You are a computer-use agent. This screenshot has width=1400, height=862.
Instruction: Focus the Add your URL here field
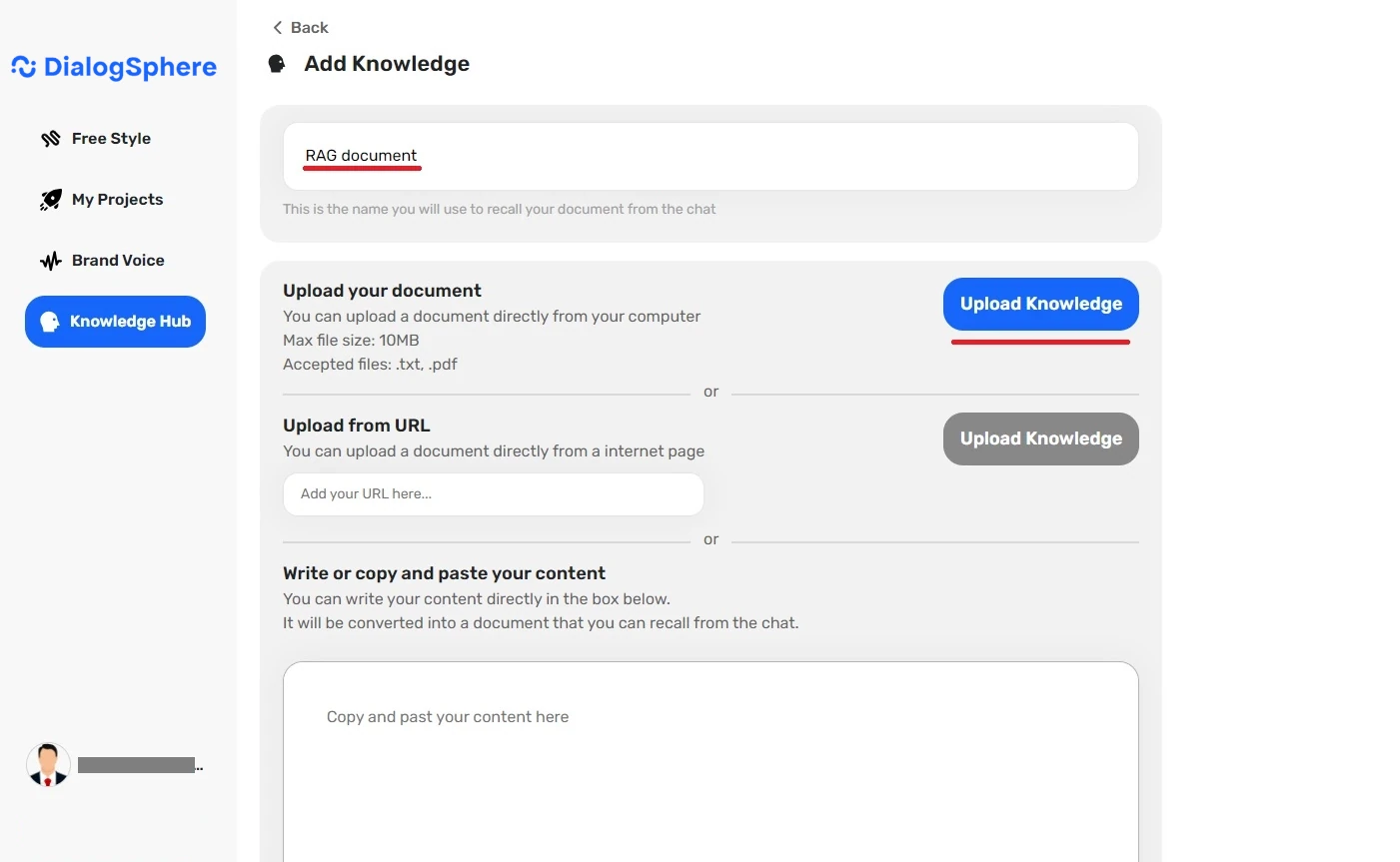493,493
